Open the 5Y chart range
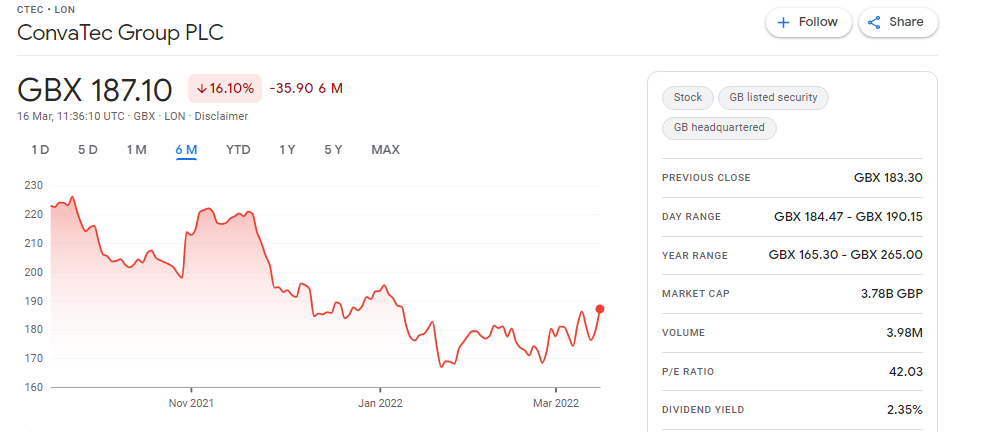Screen dimensions: 992x432 coord(333,150)
